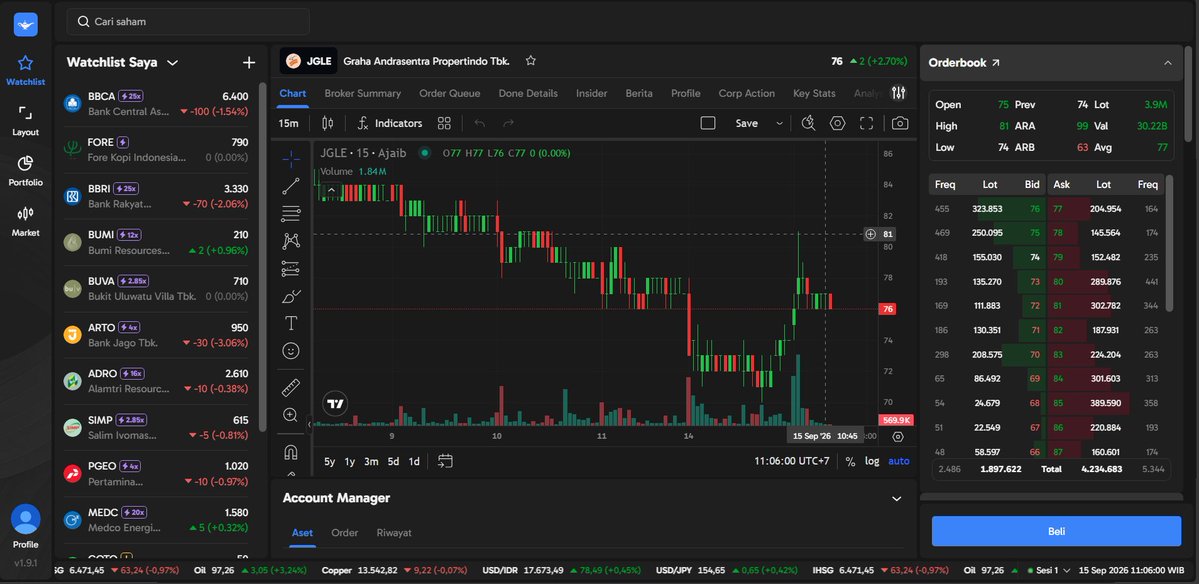Favorite JGLE with the star icon
Screen dimensions: 1199x584
(531, 61)
